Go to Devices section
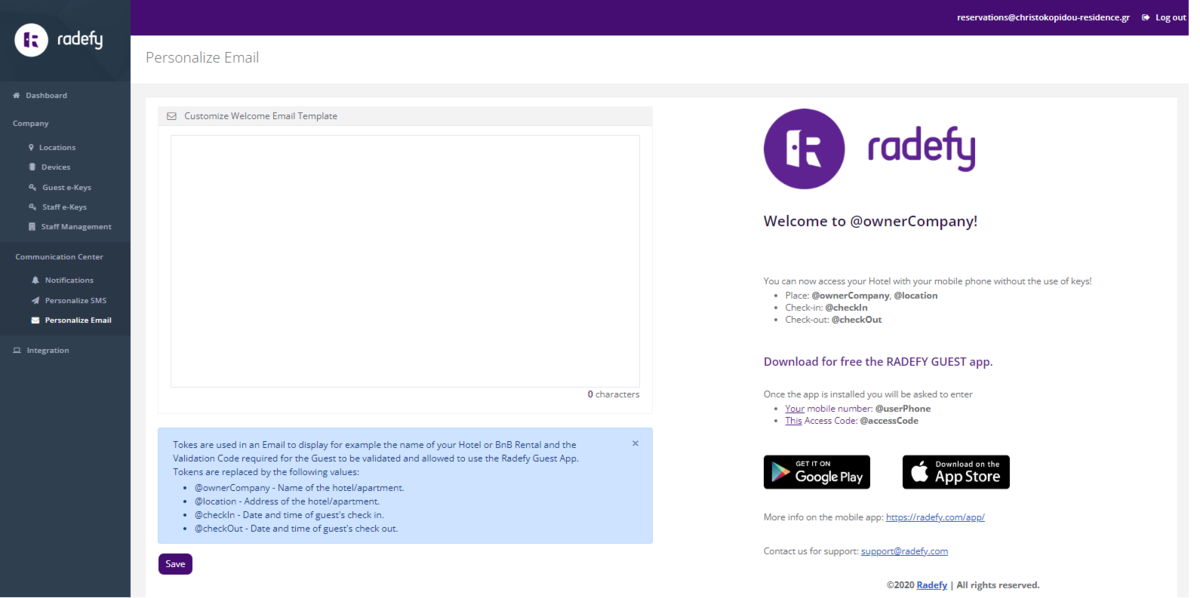The image size is (1200, 598). tap(56, 167)
